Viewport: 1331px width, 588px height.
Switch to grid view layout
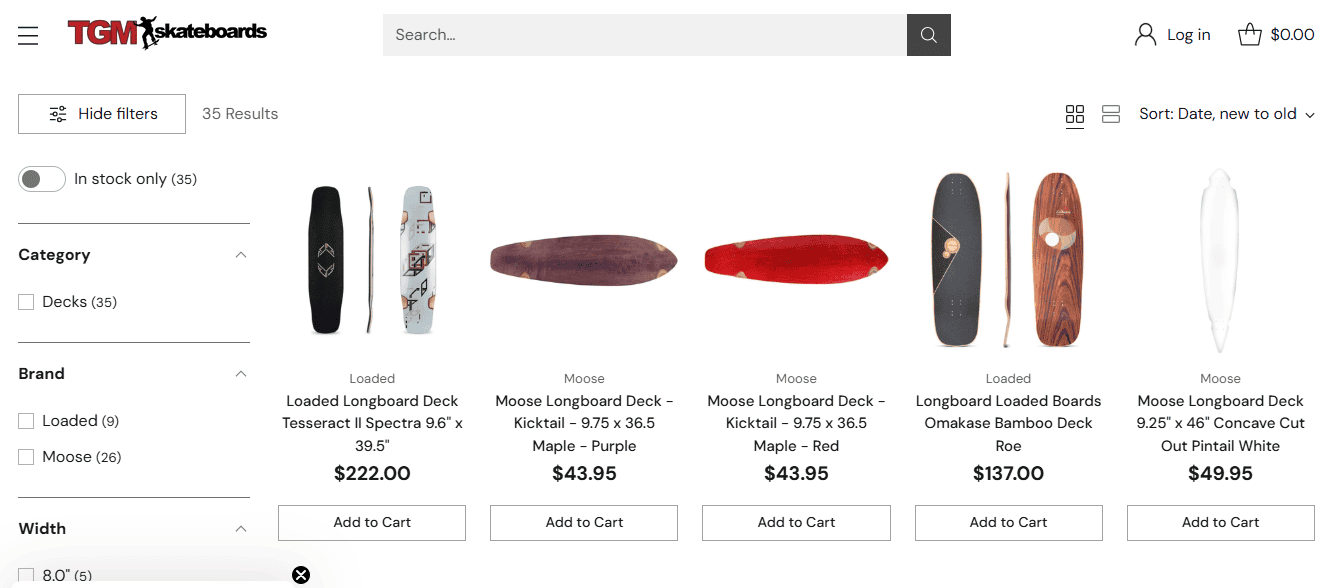(1075, 114)
